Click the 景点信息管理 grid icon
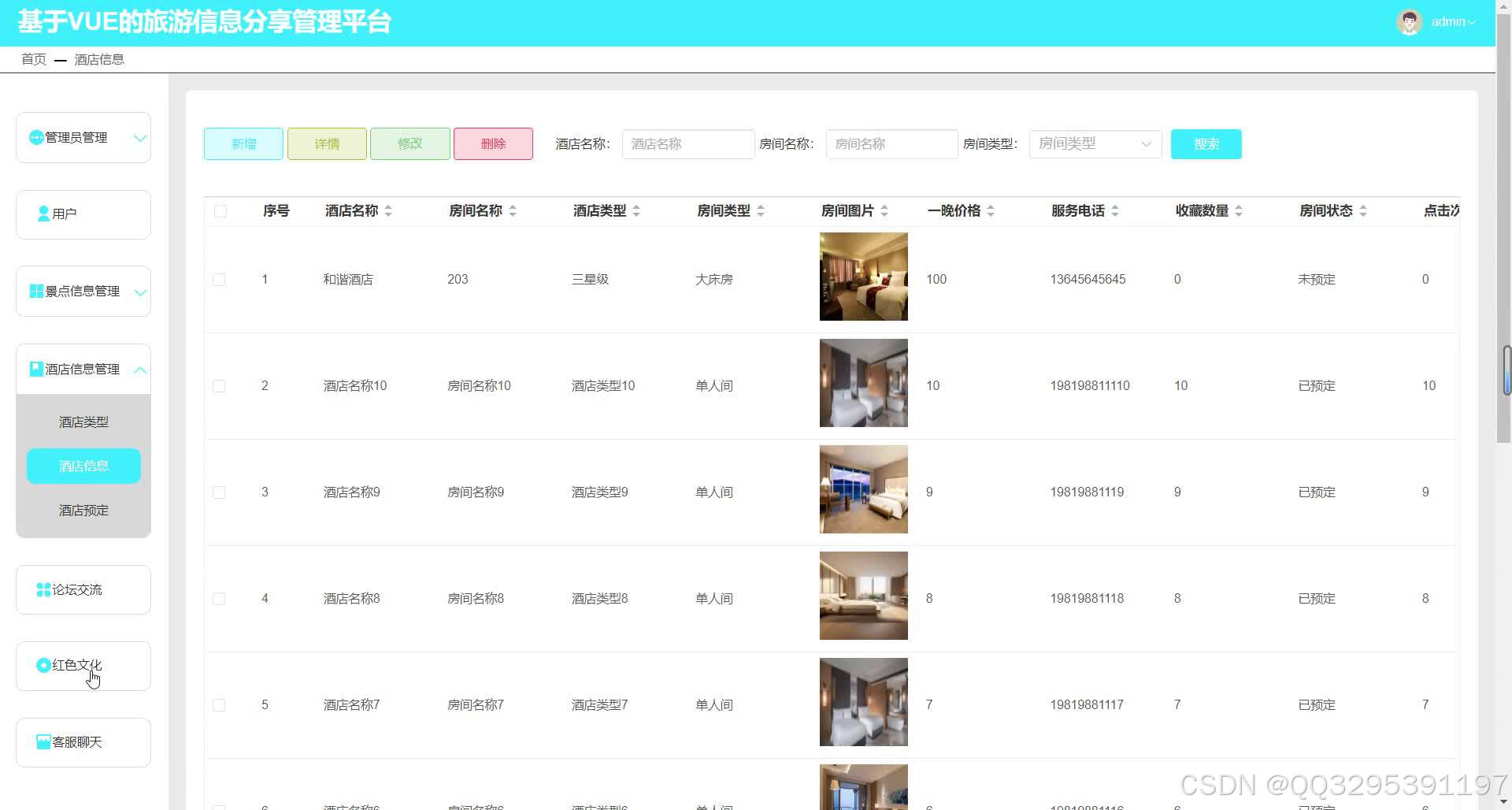 (x=36, y=292)
